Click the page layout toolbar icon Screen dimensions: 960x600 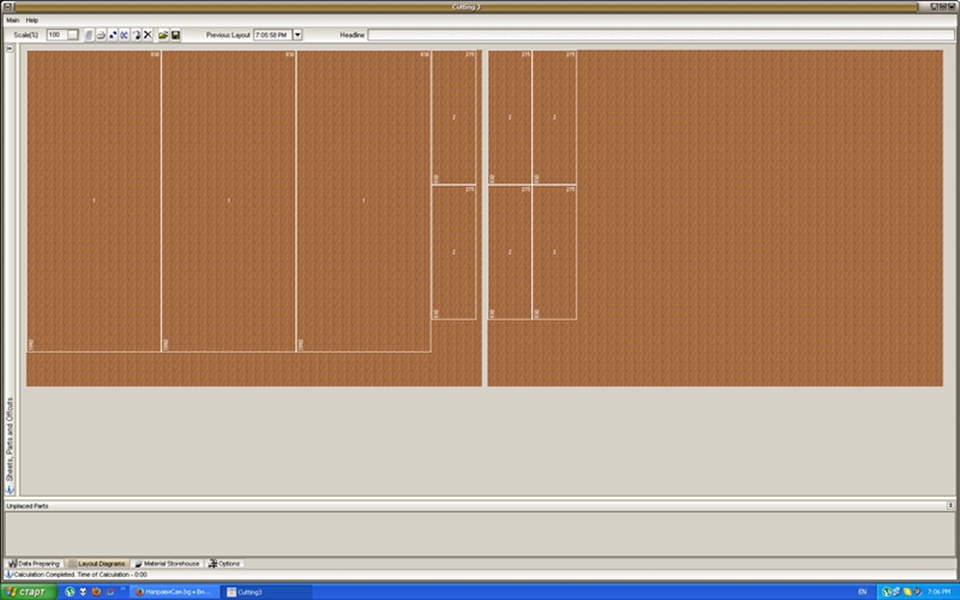pos(89,35)
